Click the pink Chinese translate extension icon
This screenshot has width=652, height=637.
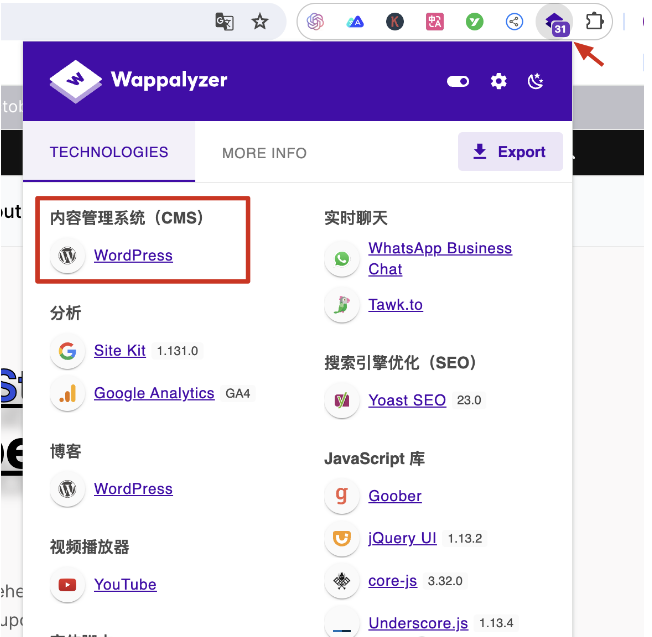coord(435,22)
